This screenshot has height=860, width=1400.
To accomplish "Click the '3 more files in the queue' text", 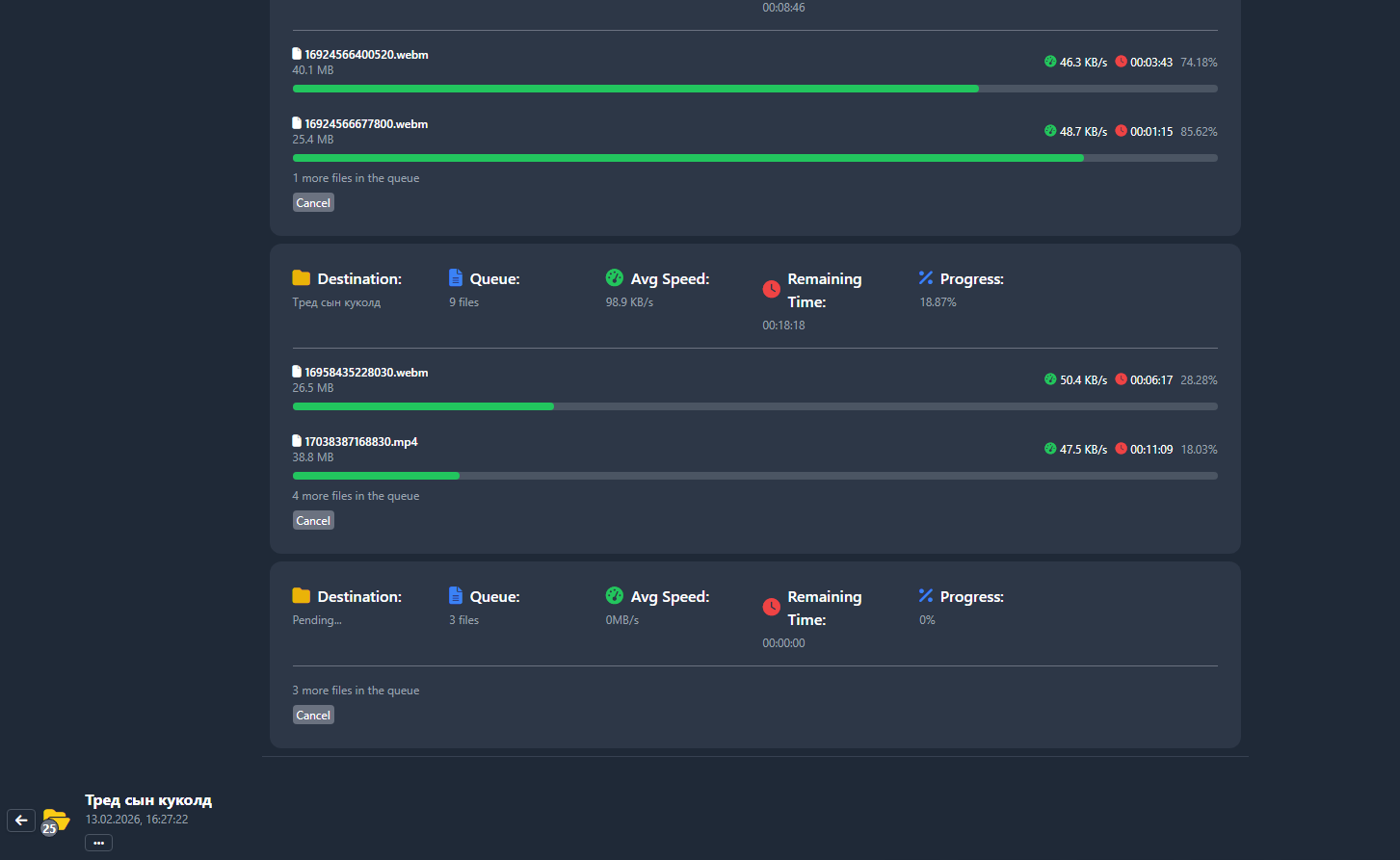I will pyautogui.click(x=356, y=691).
